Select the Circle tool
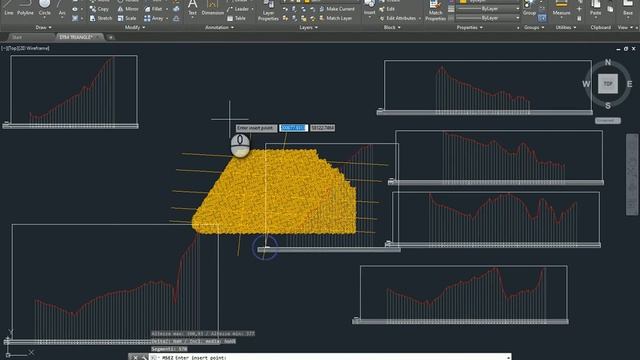 [44, 8]
